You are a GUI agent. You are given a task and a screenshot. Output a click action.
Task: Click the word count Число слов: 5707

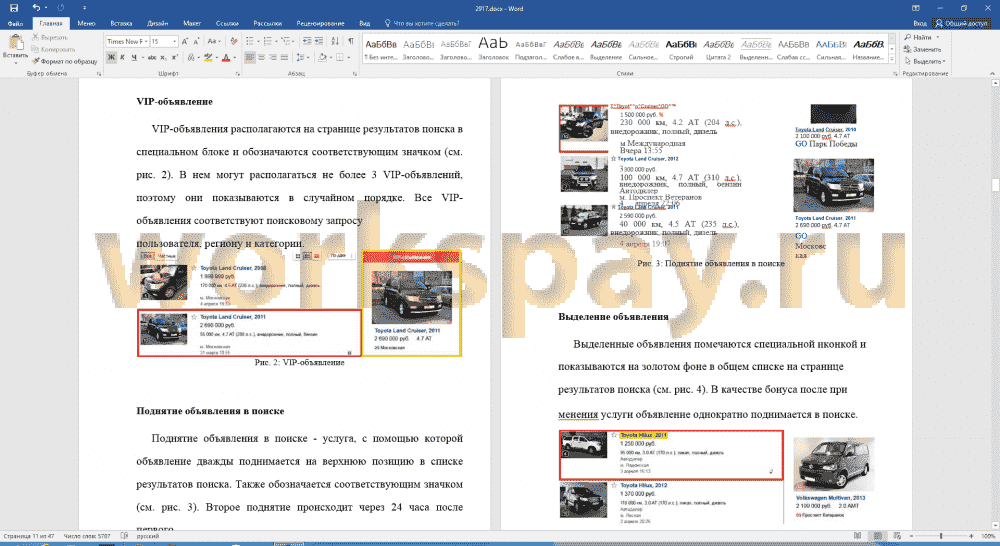tap(87, 536)
